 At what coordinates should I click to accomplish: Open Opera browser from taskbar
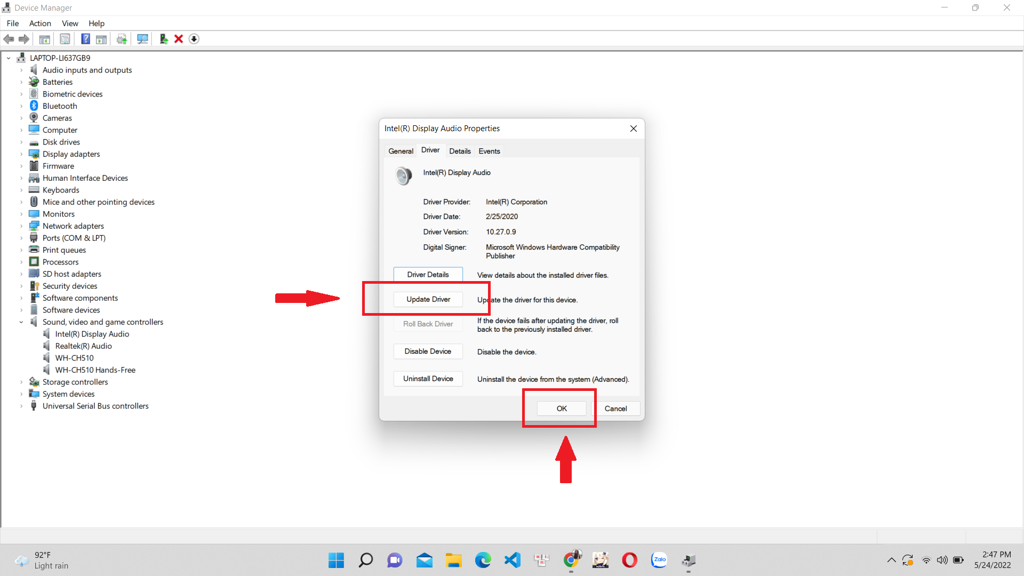[x=630, y=560]
